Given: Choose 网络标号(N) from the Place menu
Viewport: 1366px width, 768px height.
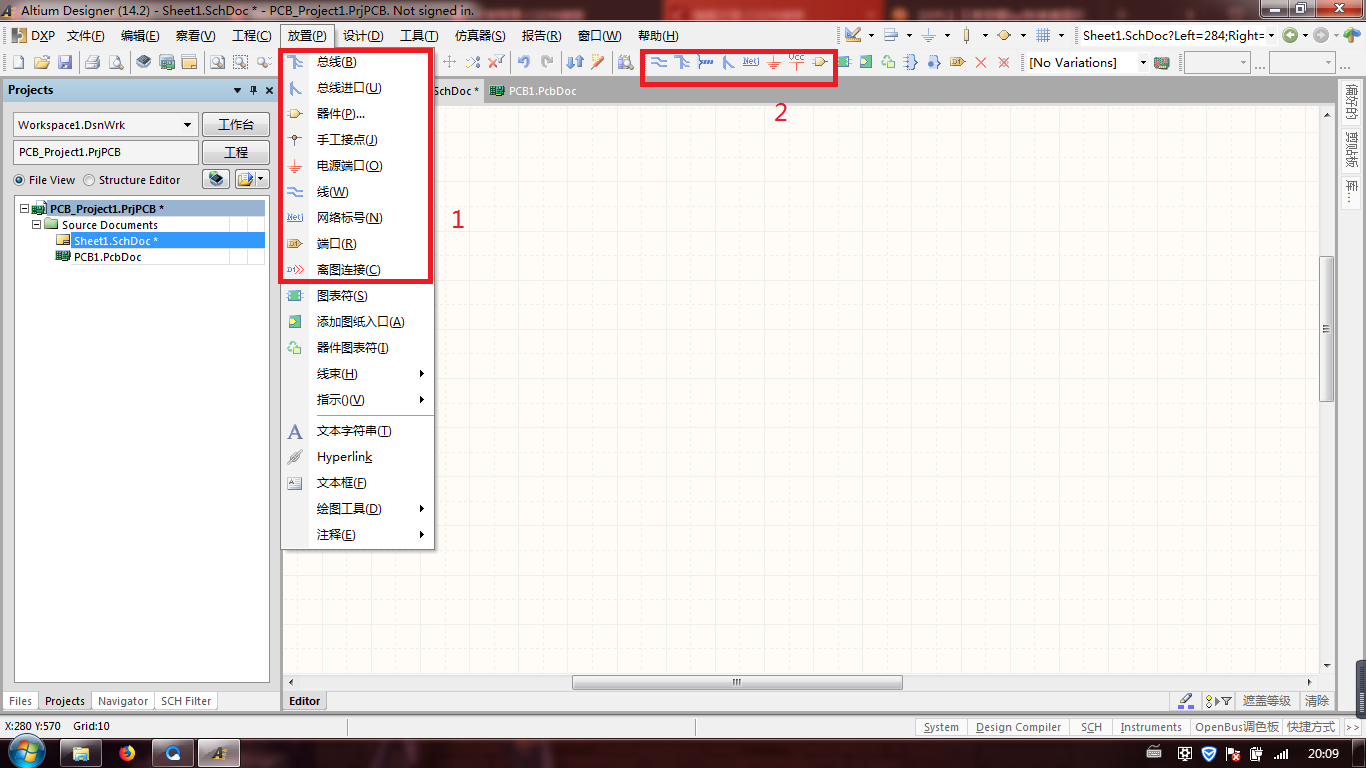Looking at the screenshot, I should [x=349, y=218].
